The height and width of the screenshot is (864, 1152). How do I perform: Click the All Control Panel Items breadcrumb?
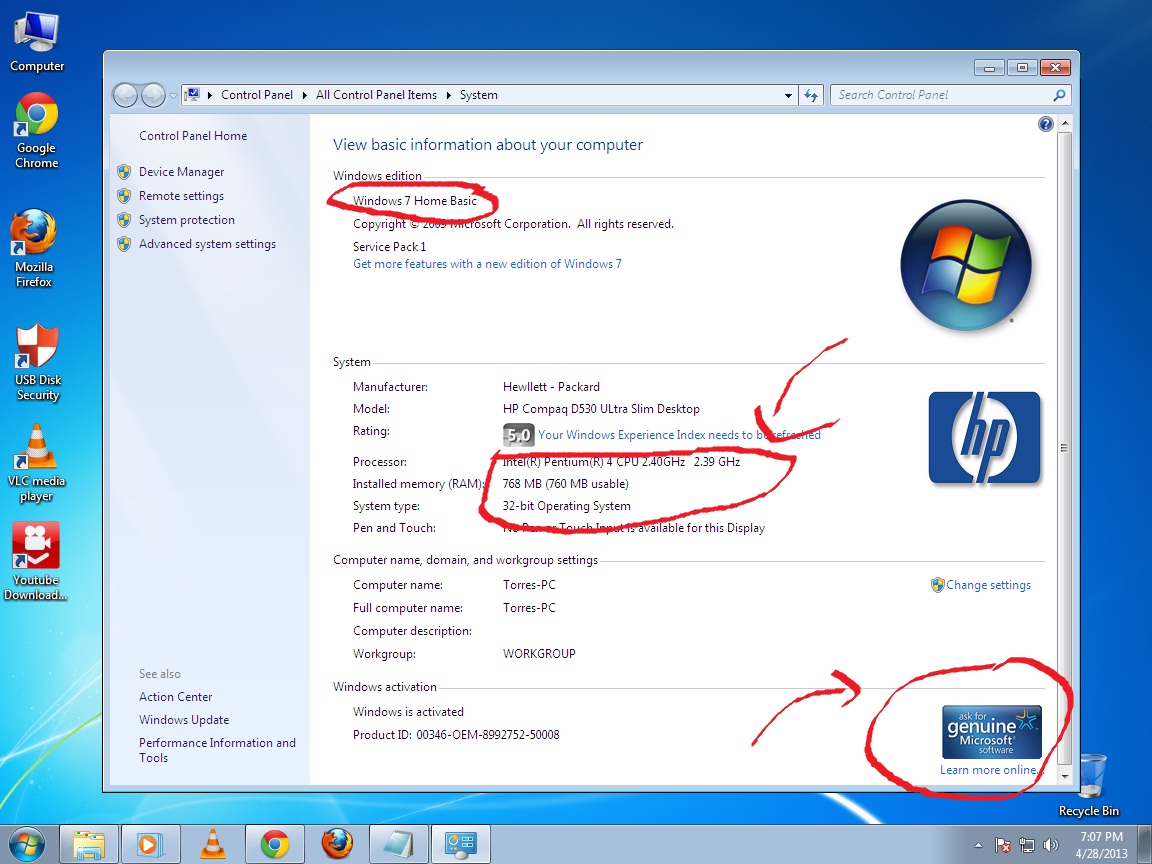tap(376, 95)
